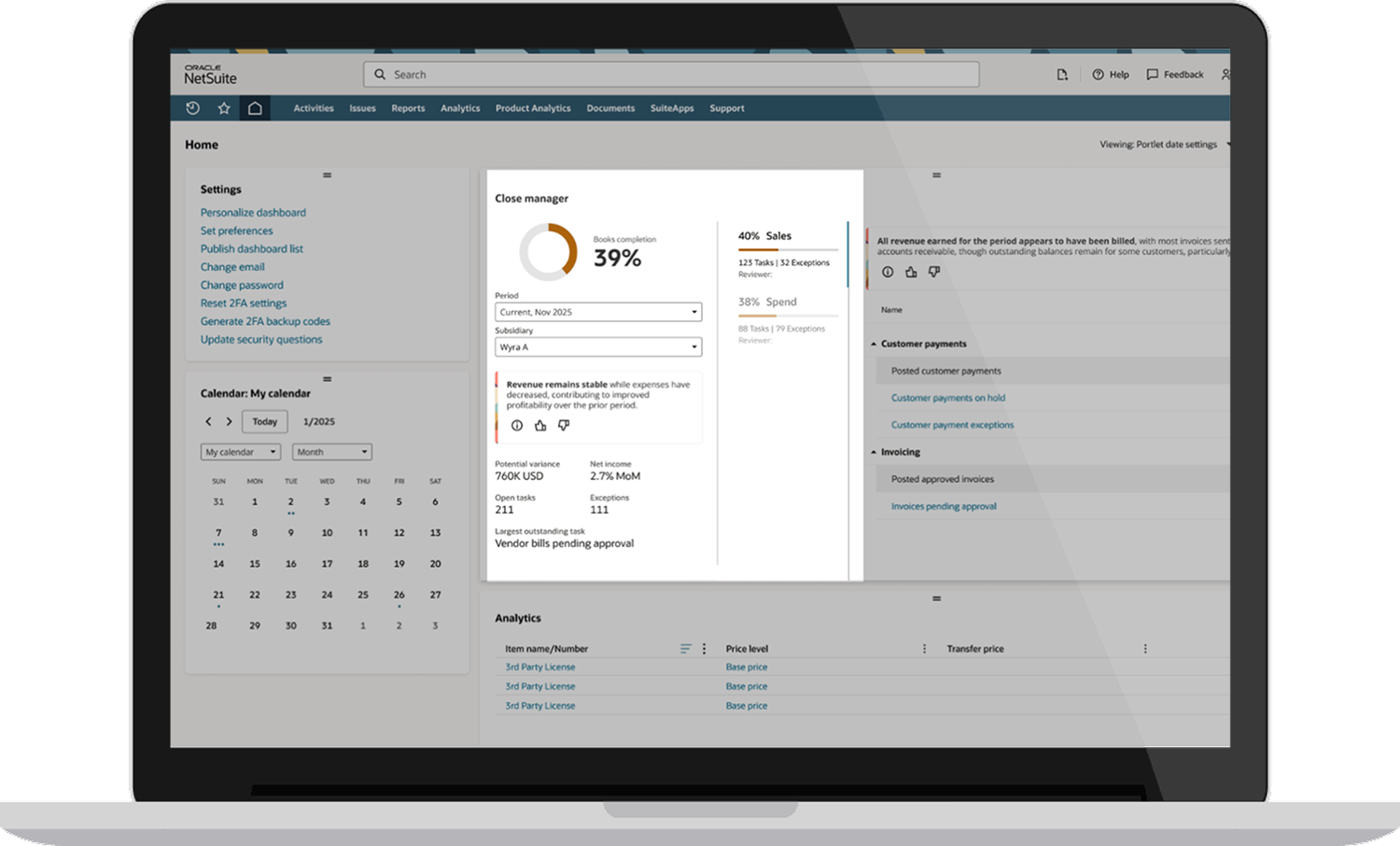The image size is (1400, 846).
Task: Click thumbs down on Revenue remains stable insight
Action: click(x=564, y=426)
